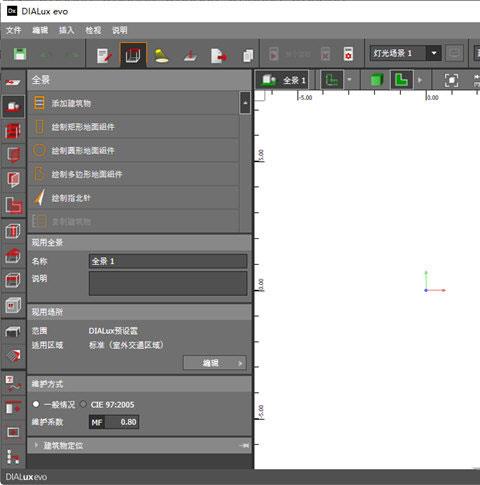This screenshot has height=485, width=480.
Task: Select the highlighted construction mode cube icon
Action: (x=133, y=55)
